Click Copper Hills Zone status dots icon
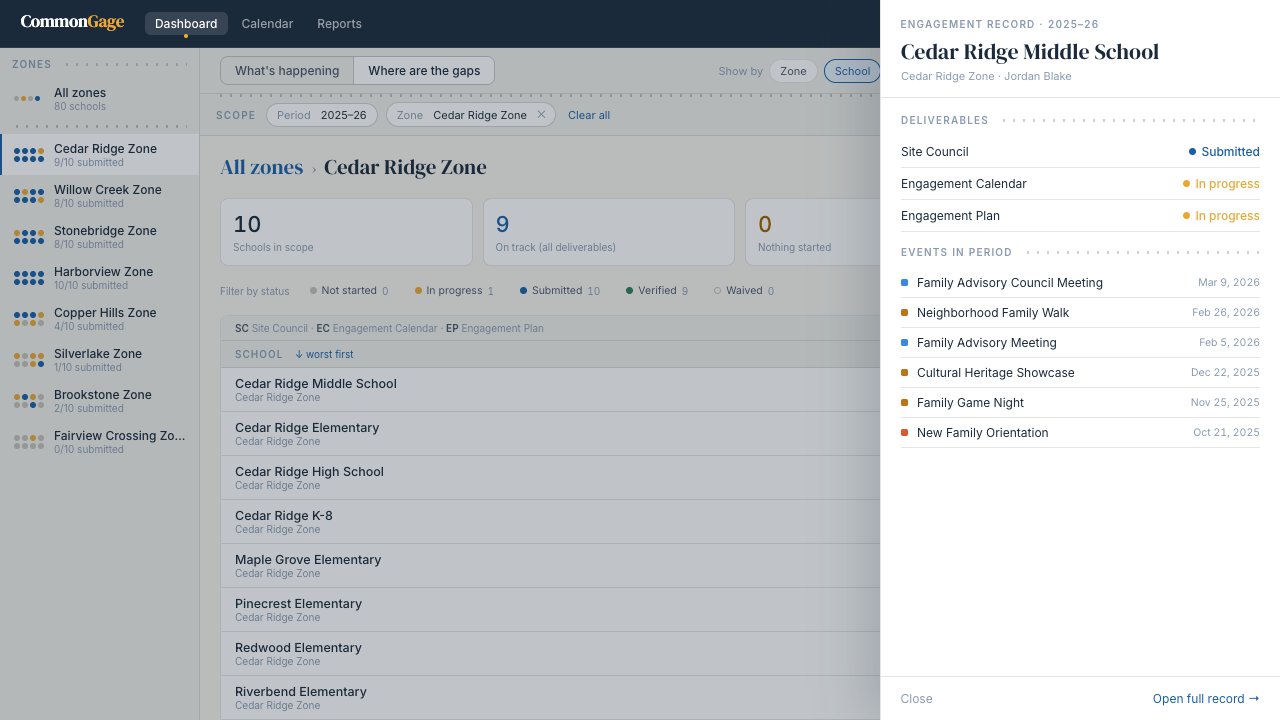Screen dimensions: 1280x720 [29, 319]
